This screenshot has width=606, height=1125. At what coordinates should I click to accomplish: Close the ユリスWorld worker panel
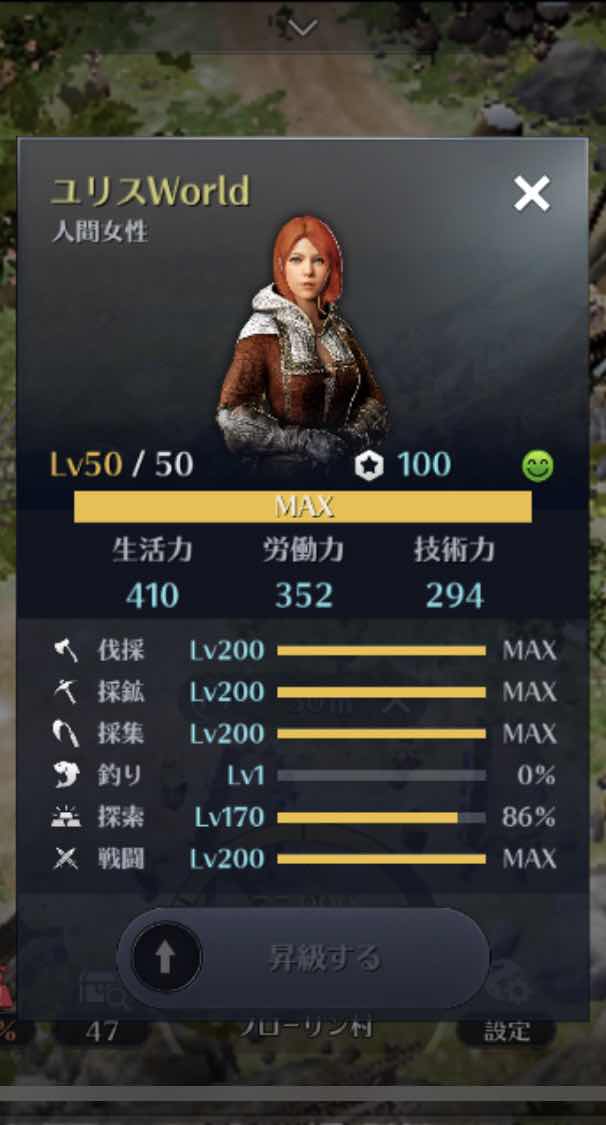point(531,192)
